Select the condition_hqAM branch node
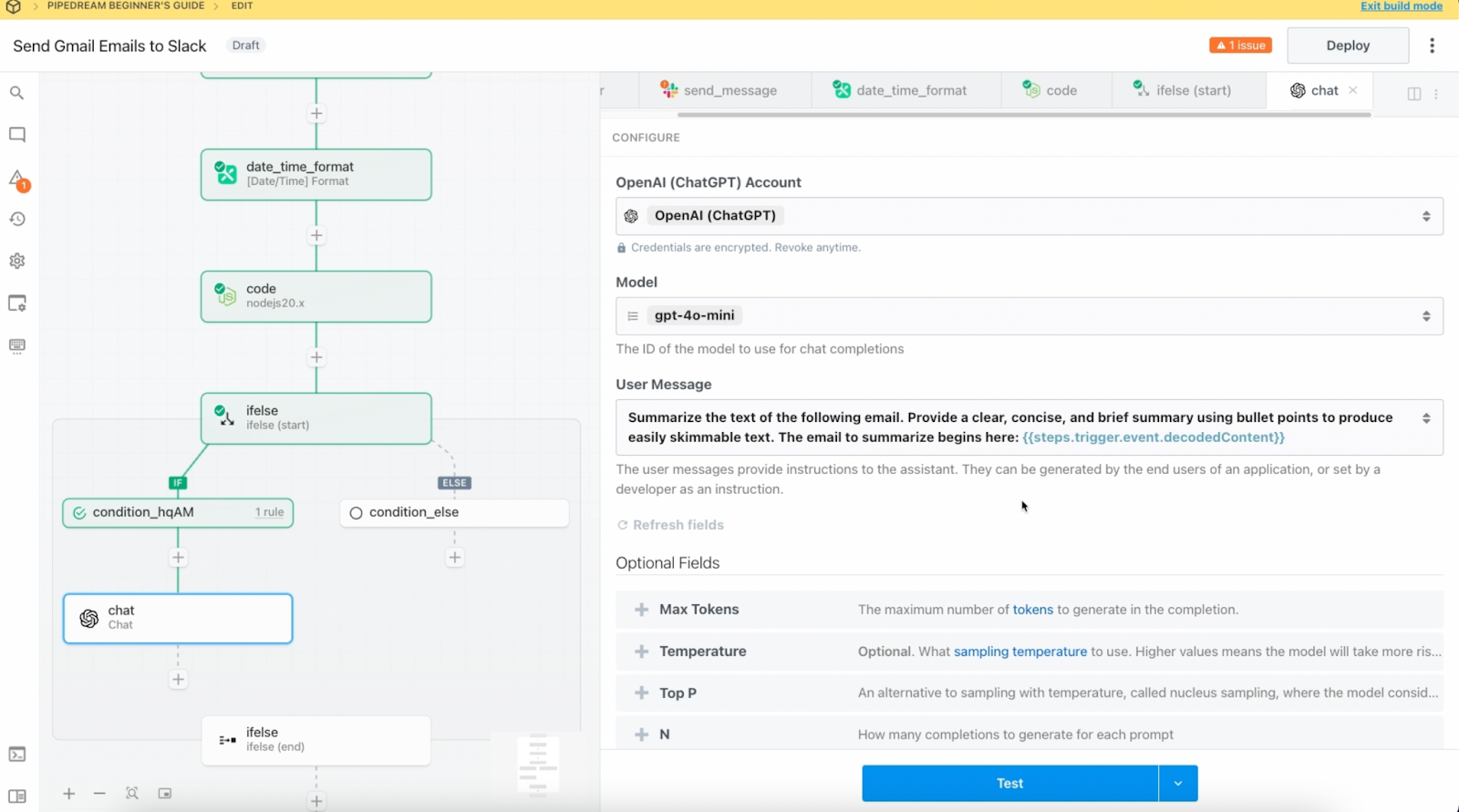1459x812 pixels. (x=178, y=513)
